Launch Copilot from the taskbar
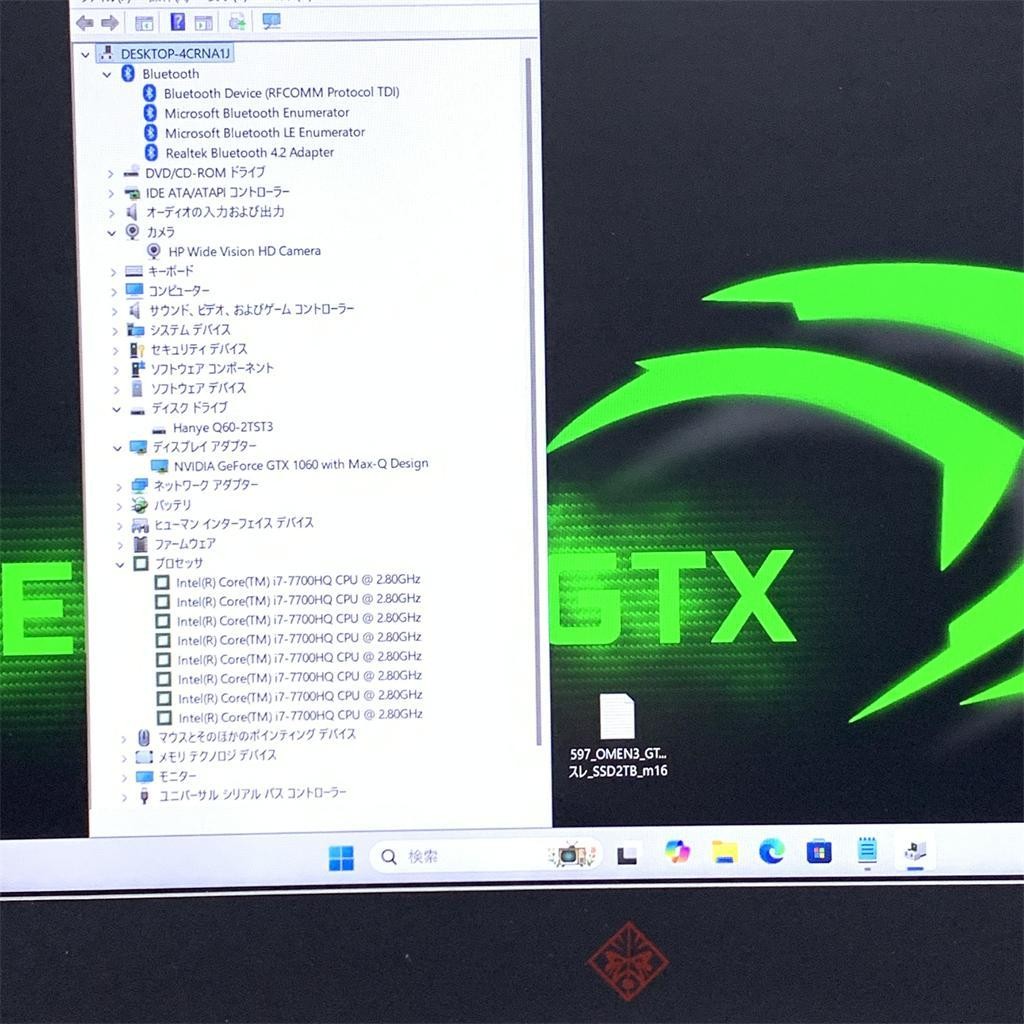 click(677, 852)
